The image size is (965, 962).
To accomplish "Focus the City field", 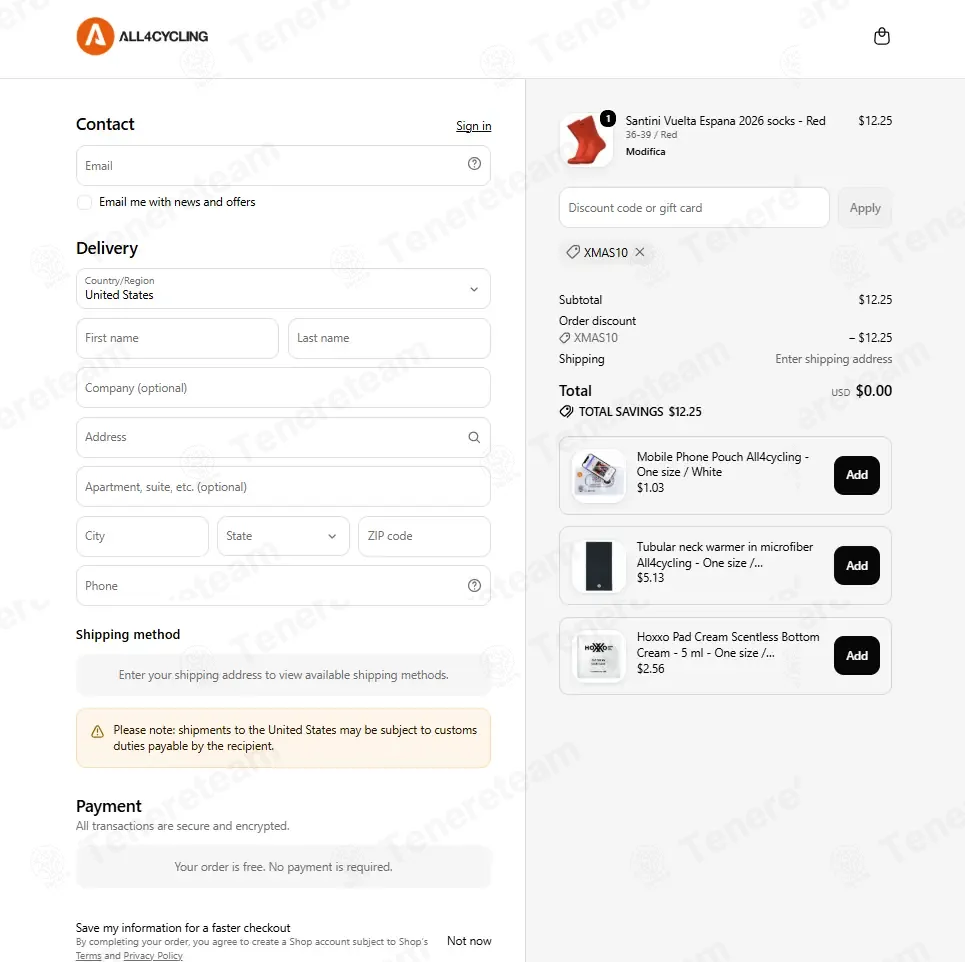I will point(142,536).
